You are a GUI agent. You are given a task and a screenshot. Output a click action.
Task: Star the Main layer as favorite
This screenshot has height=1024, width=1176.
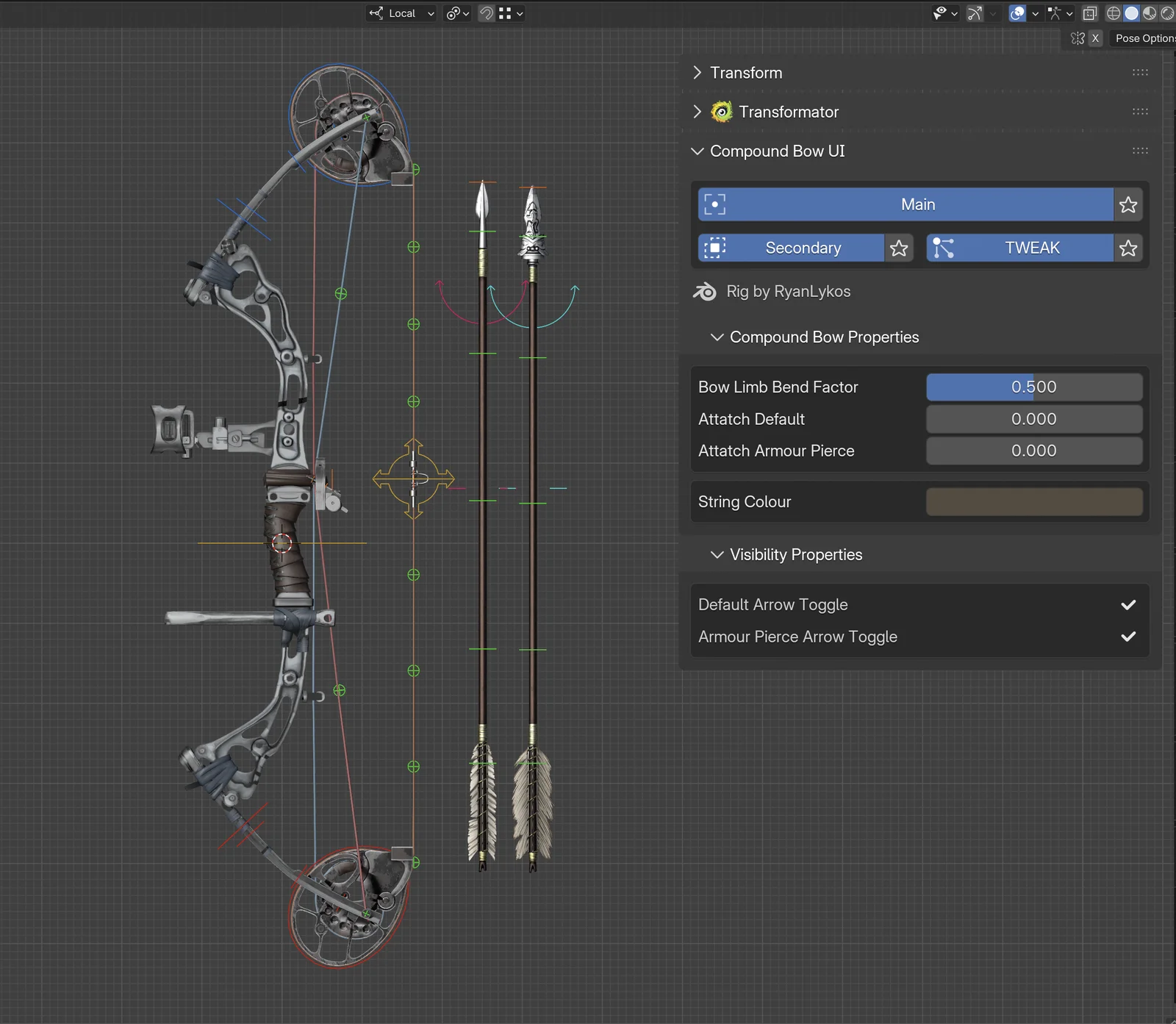[1129, 205]
